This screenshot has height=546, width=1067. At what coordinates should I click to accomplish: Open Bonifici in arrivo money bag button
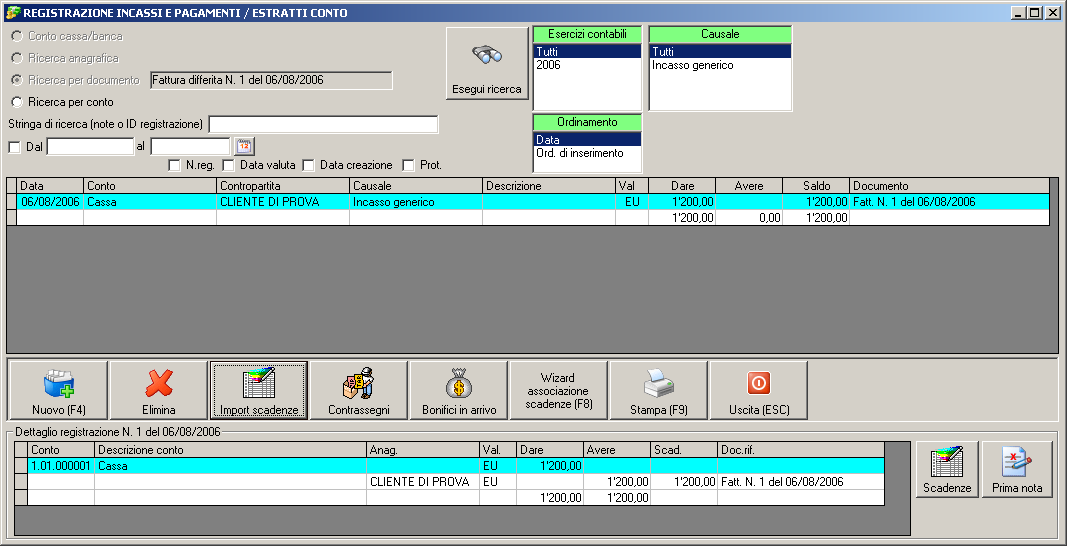459,391
